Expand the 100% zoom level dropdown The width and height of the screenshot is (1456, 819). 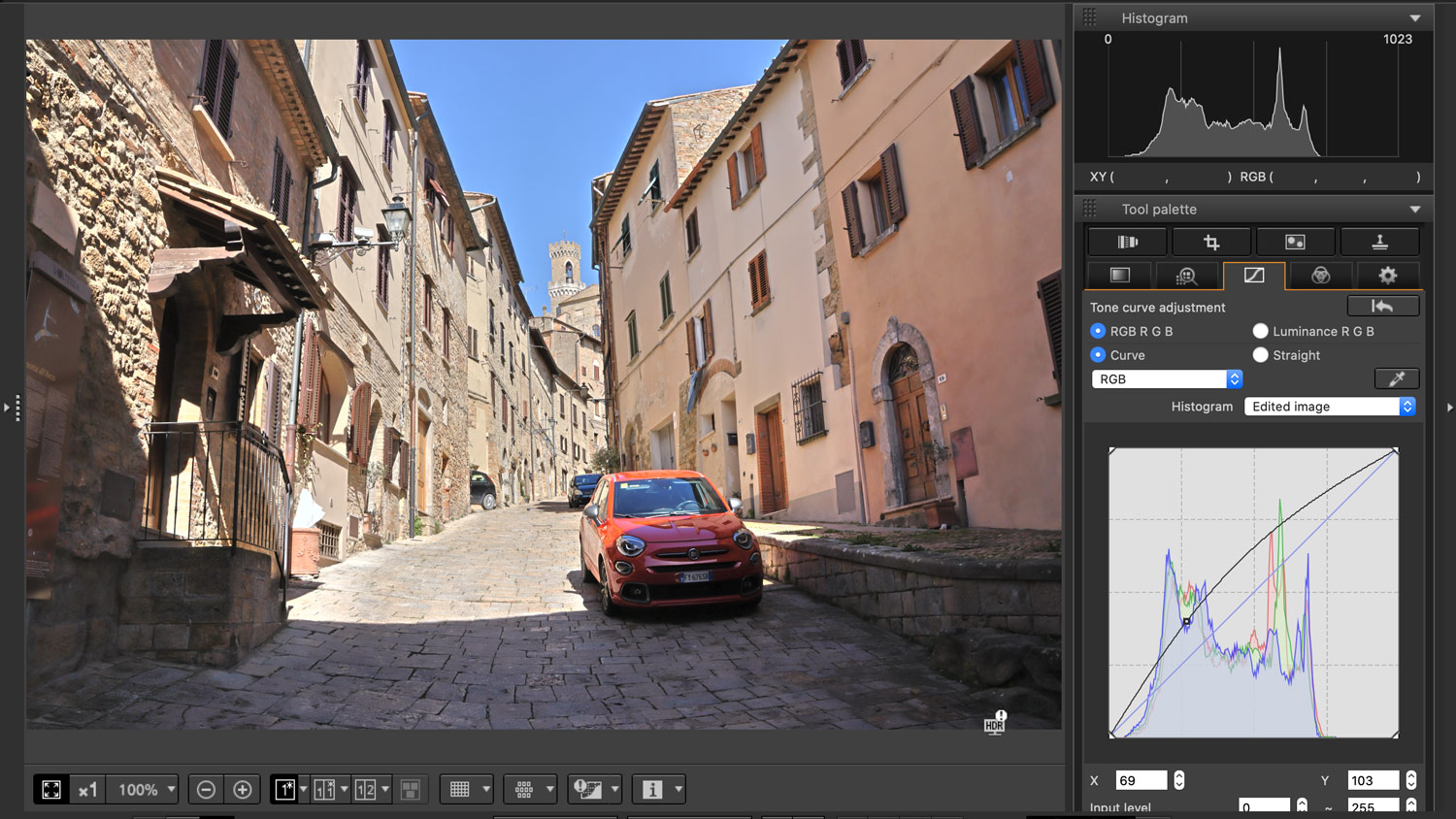[171, 790]
